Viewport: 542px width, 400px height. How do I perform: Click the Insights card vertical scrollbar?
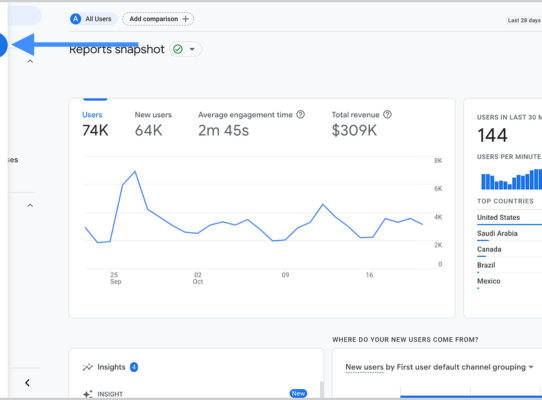[321, 389]
